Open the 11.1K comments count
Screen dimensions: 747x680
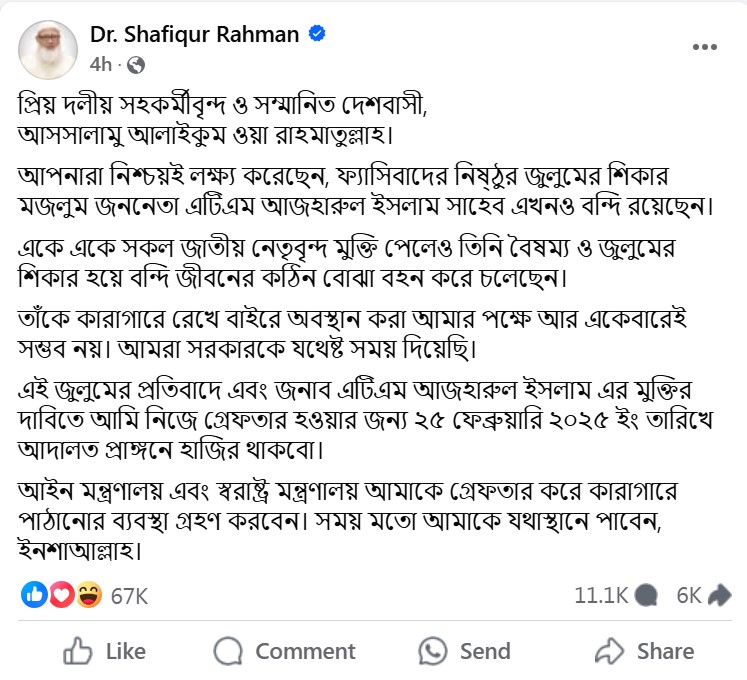click(601, 596)
